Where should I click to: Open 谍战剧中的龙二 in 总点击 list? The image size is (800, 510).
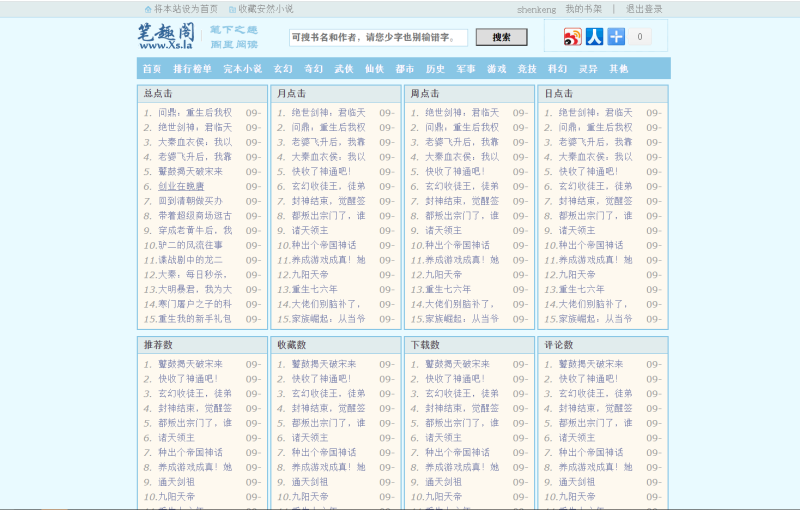[190, 260]
